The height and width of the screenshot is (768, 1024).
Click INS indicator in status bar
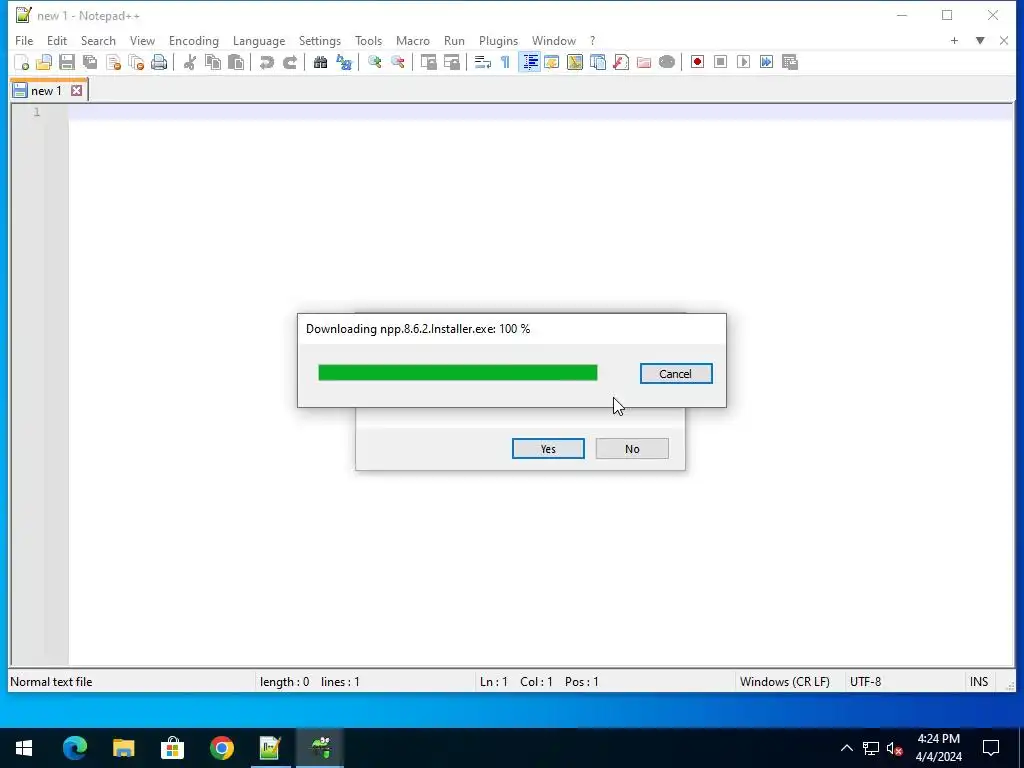point(979,682)
